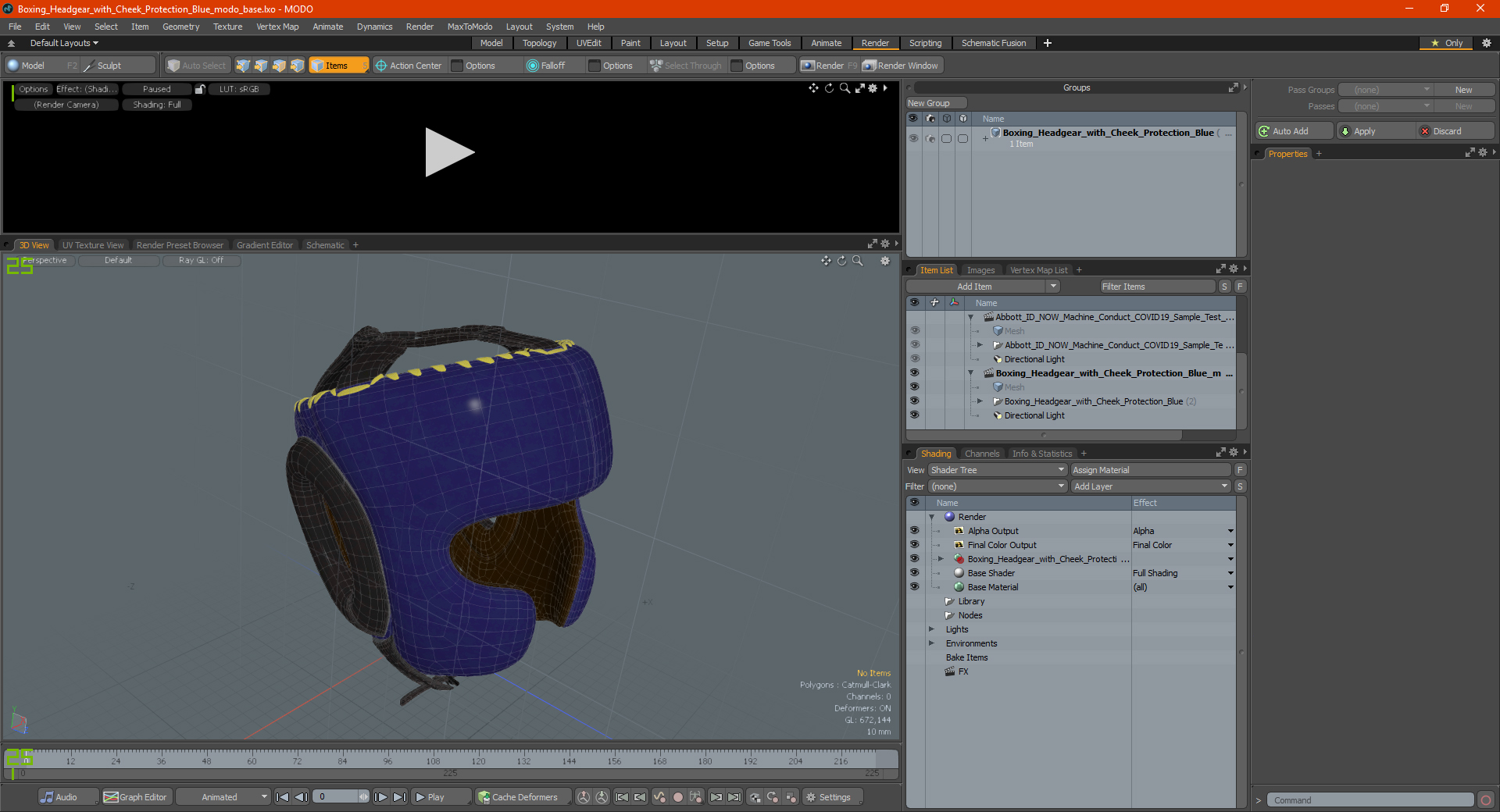Toggle visibility of Boxing_Headgear group in Groups panel
The width and height of the screenshot is (1500, 812).
913,138
